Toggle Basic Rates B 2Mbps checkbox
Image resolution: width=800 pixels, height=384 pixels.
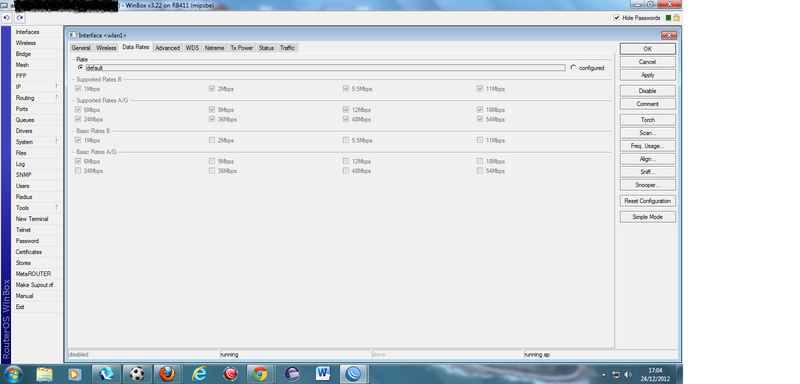click(x=212, y=140)
